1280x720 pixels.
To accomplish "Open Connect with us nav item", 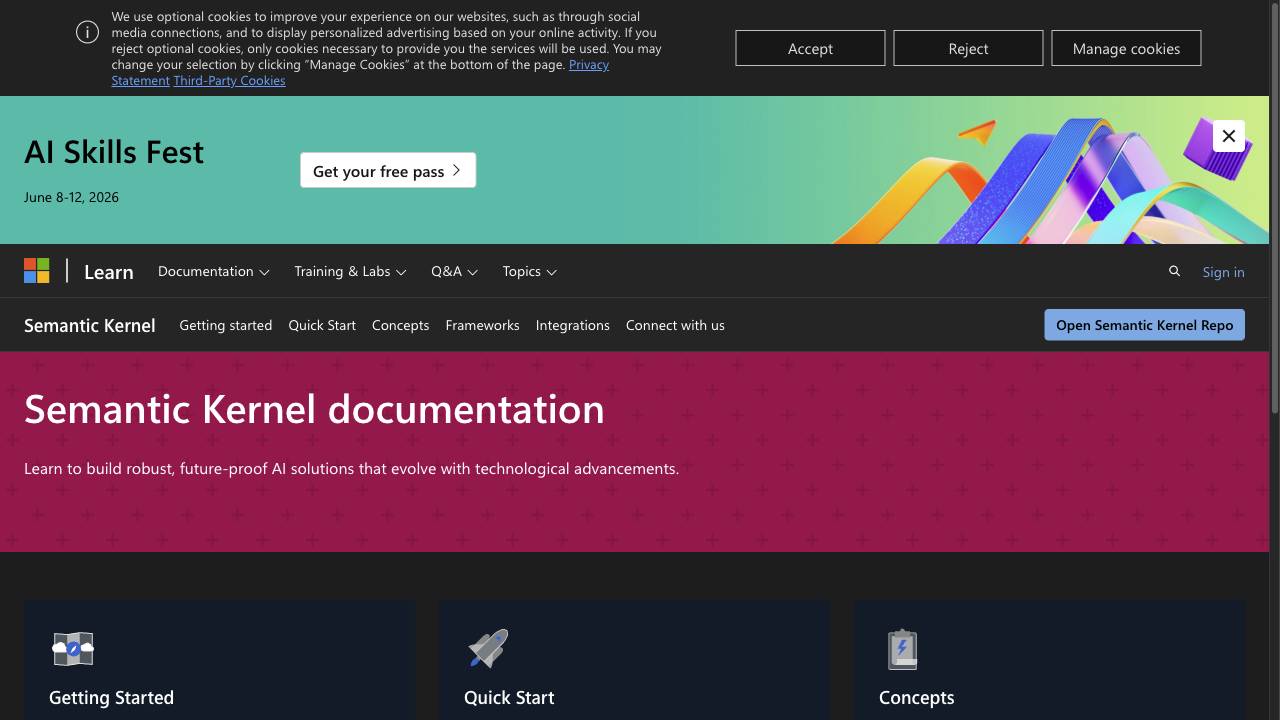I will pos(675,325).
